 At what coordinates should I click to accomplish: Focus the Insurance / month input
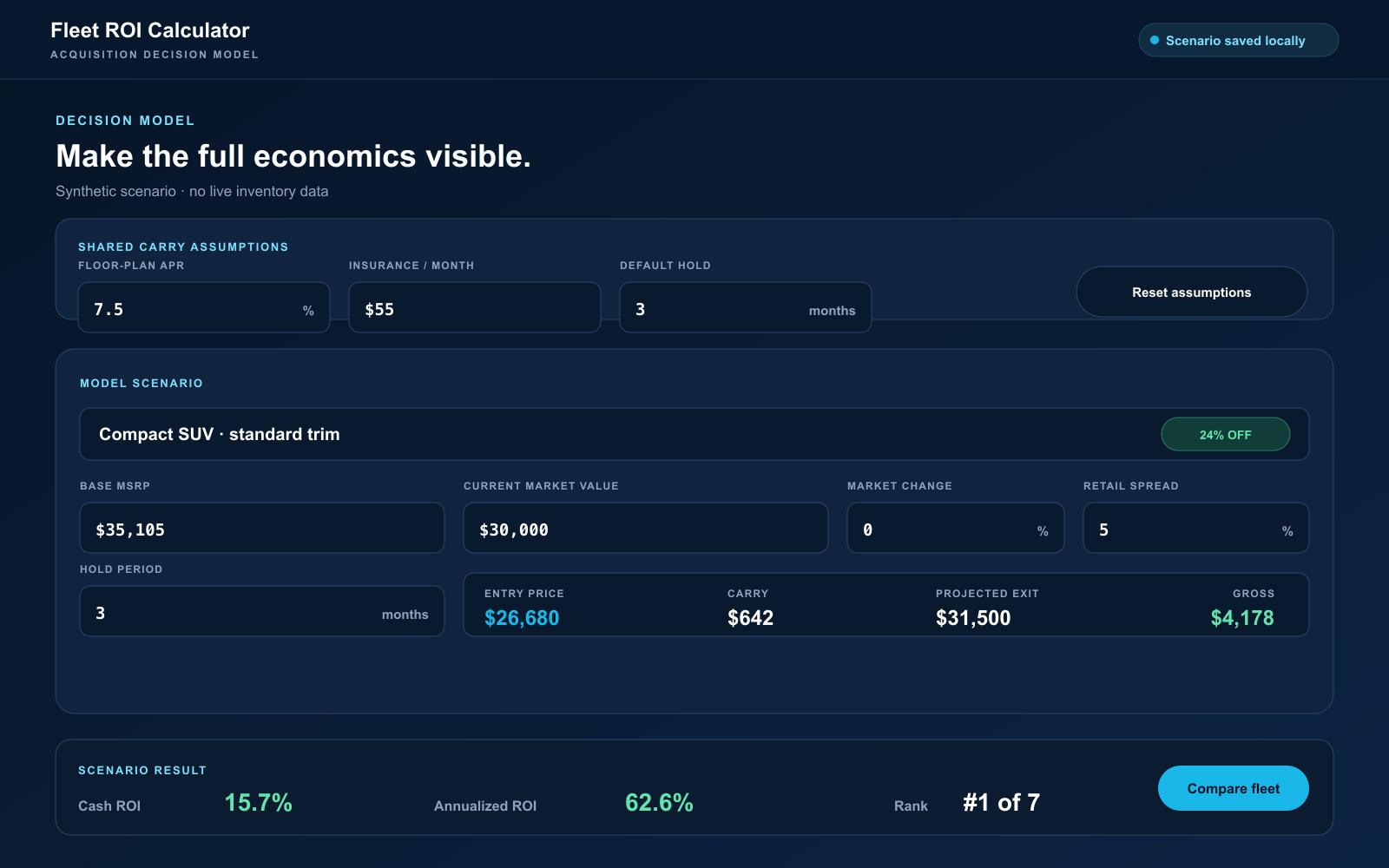click(475, 307)
